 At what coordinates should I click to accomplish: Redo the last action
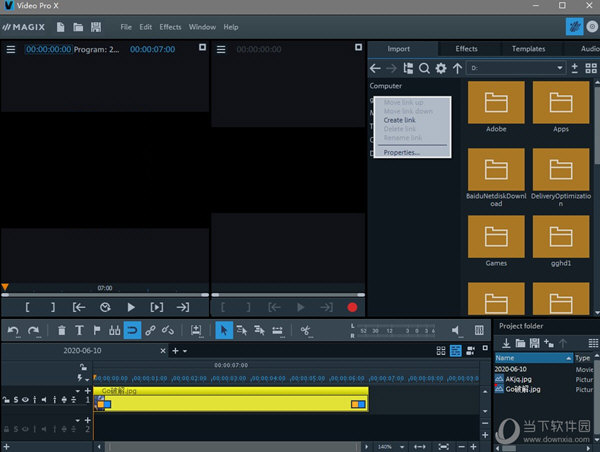coord(33,330)
